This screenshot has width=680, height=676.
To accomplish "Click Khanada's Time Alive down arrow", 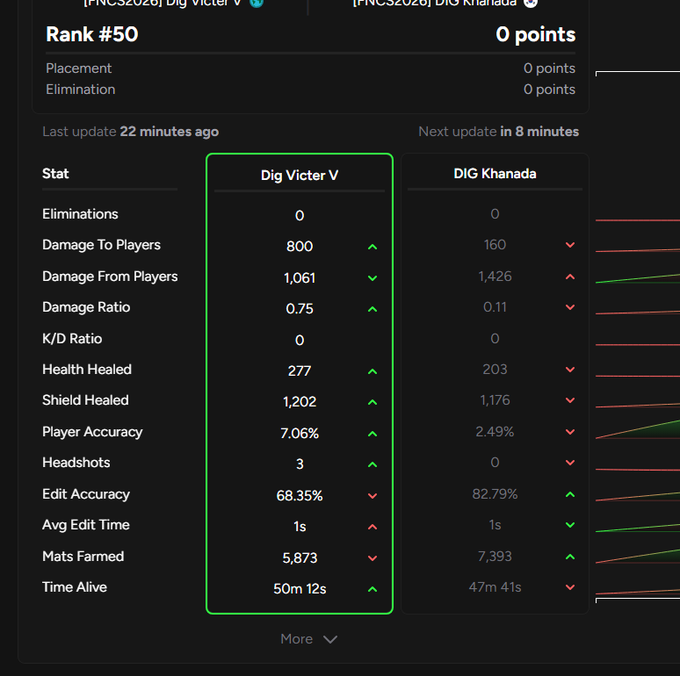I will [x=570, y=588].
